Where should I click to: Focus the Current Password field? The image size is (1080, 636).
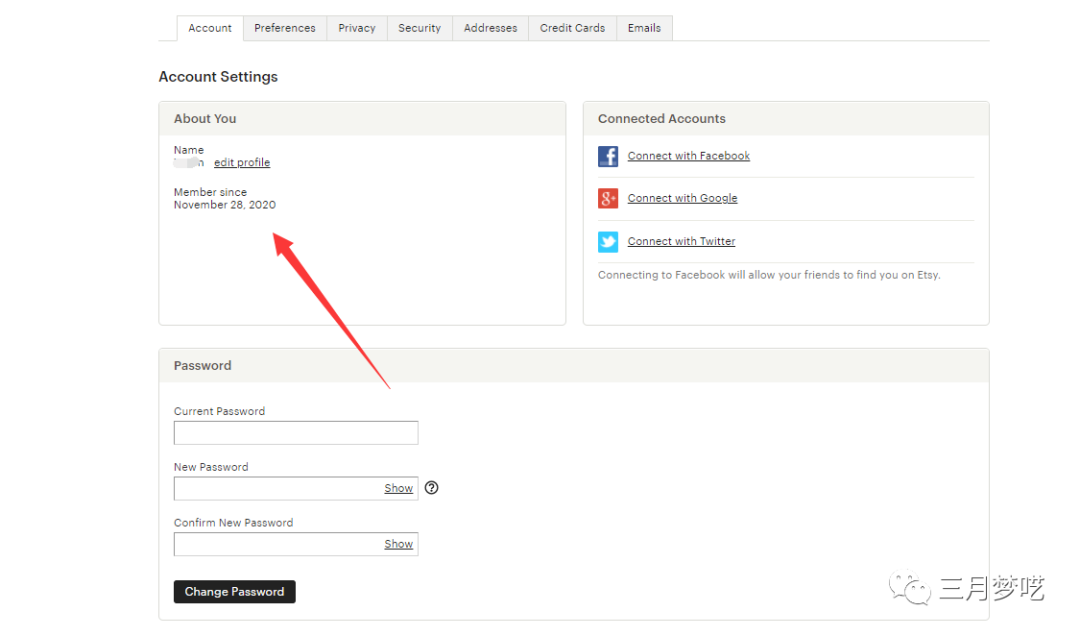295,433
